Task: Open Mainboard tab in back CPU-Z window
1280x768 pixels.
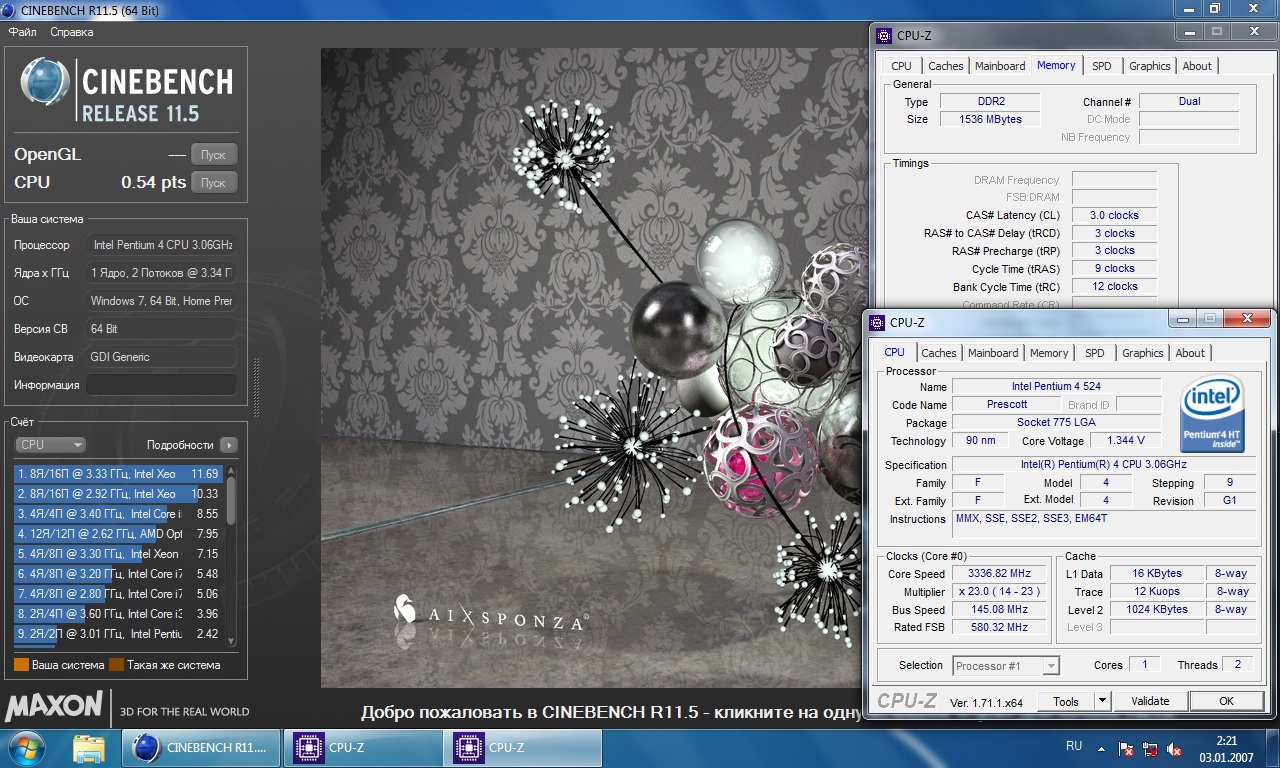Action: click(1000, 66)
